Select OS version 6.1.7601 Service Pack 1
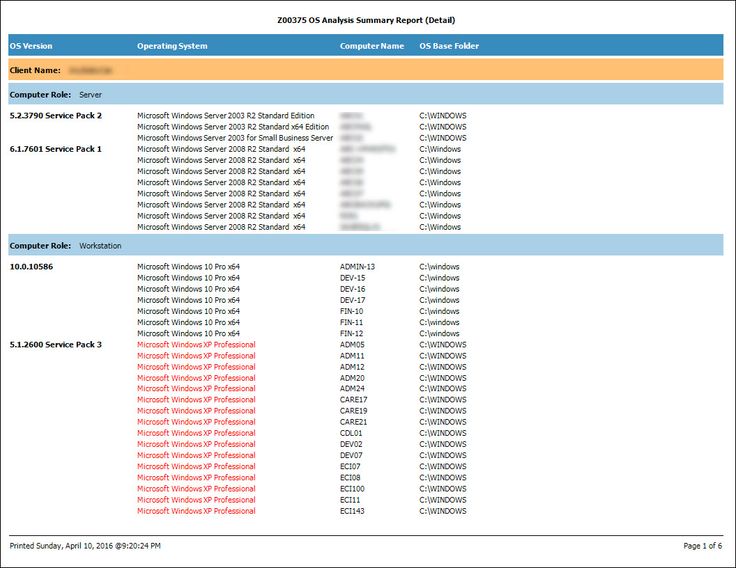 click(x=55, y=149)
